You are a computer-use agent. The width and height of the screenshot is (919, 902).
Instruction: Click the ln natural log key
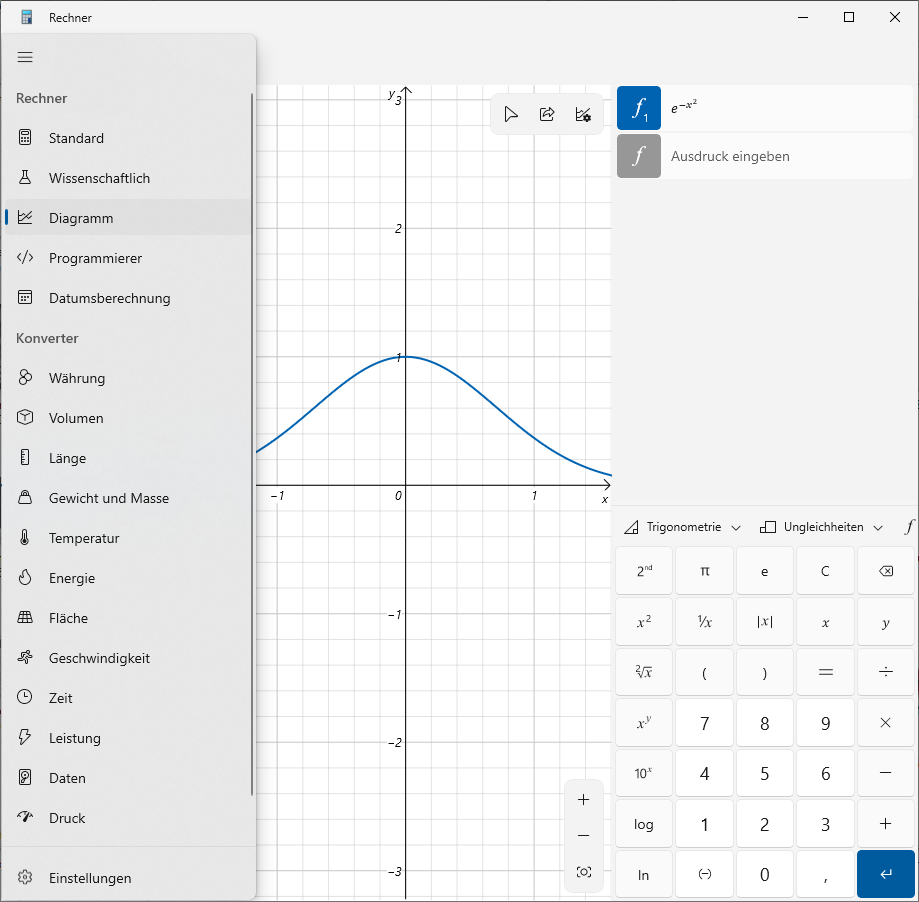[644, 875]
